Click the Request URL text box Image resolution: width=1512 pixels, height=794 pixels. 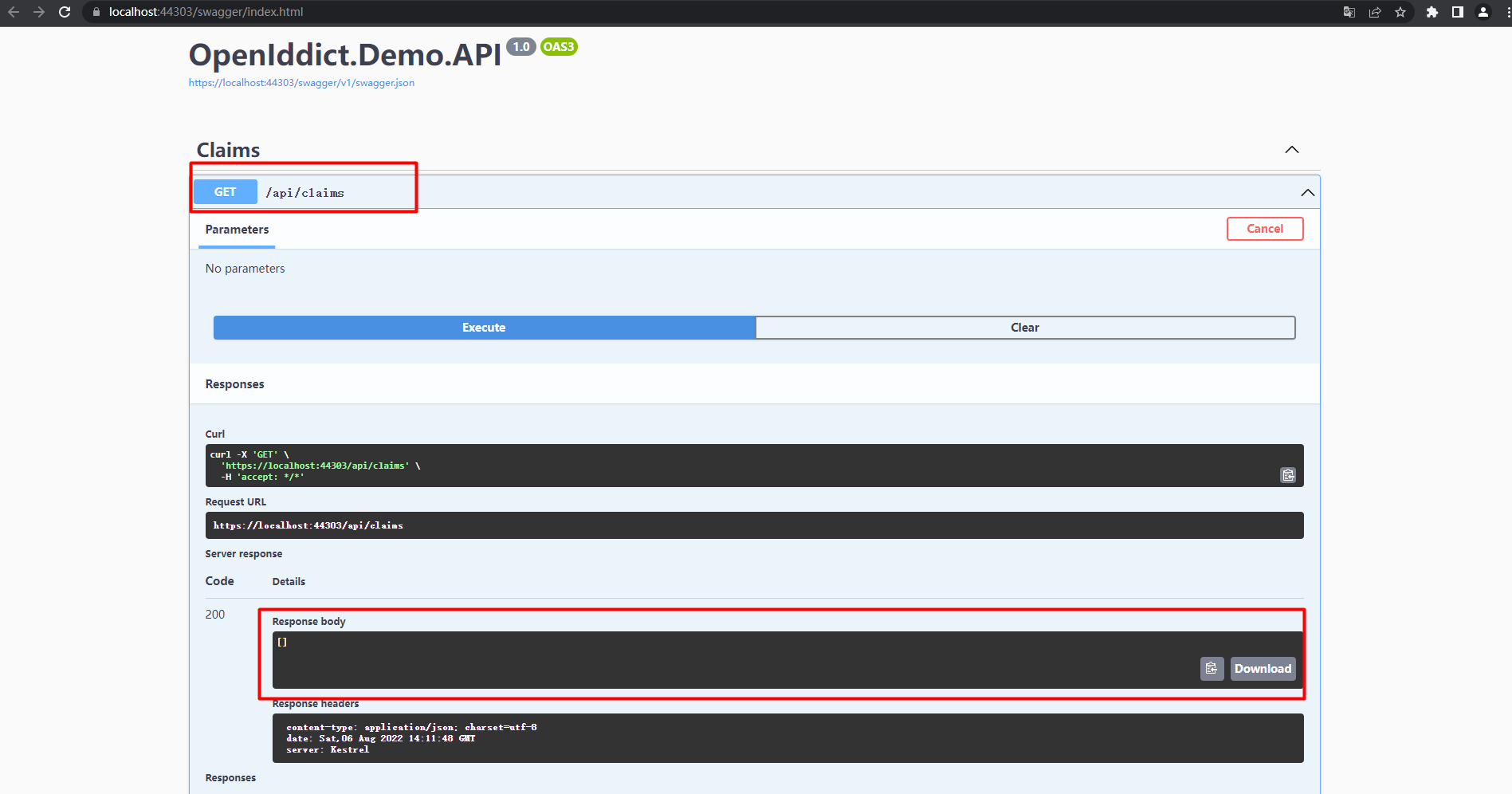coord(754,525)
